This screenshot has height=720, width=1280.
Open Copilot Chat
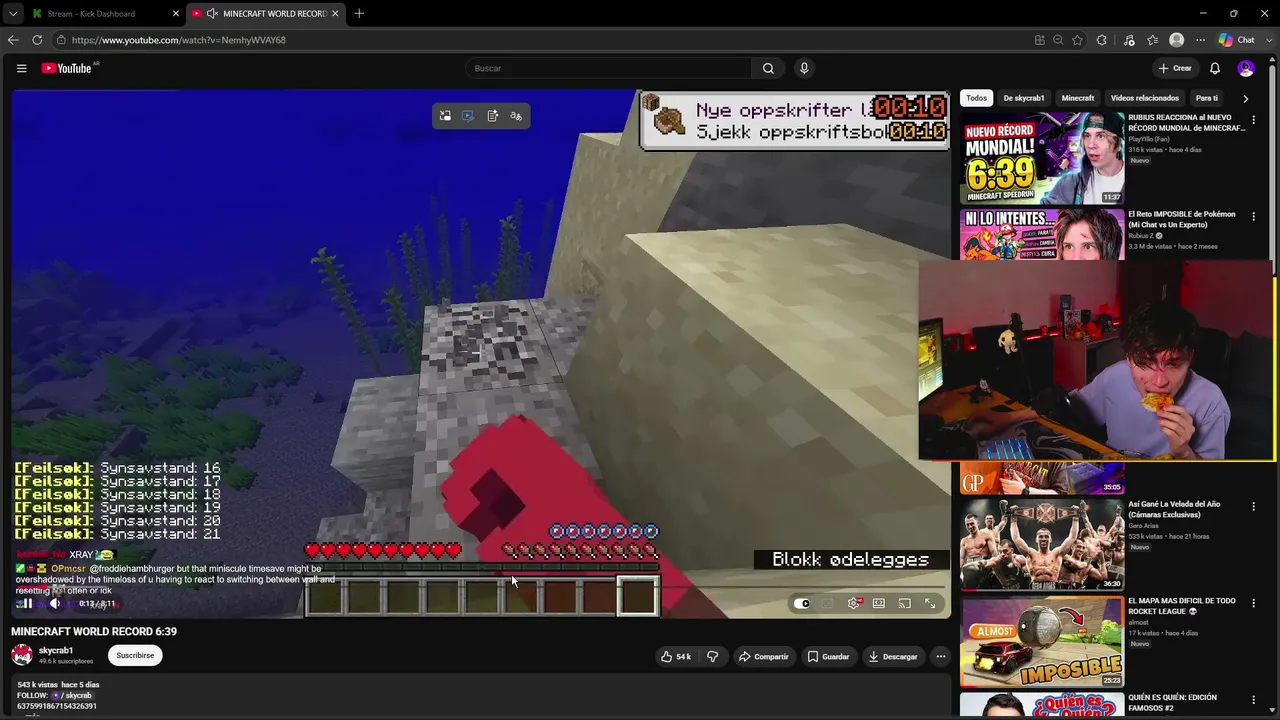pos(1237,40)
